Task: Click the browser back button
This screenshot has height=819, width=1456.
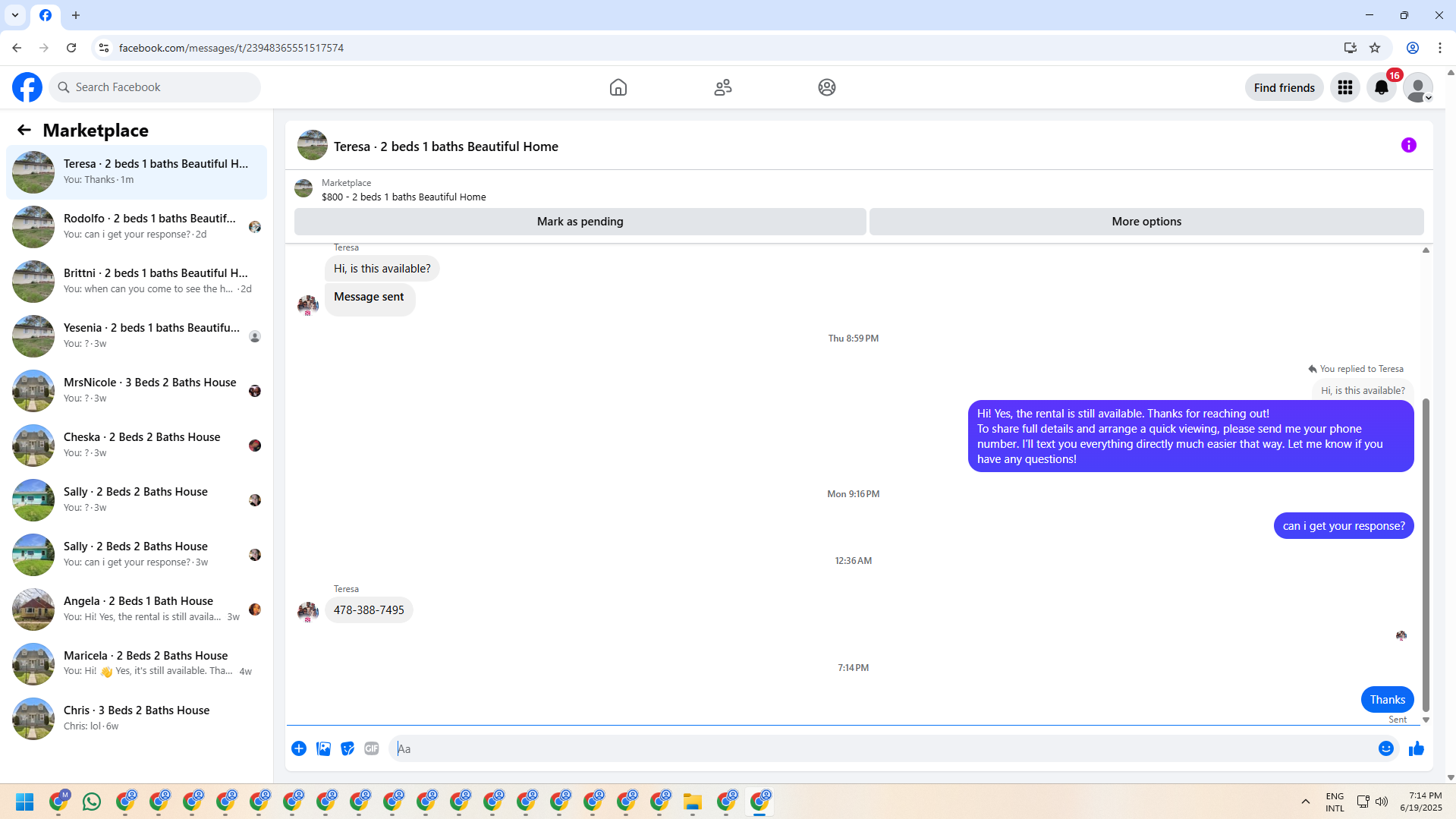Action: tap(17, 48)
